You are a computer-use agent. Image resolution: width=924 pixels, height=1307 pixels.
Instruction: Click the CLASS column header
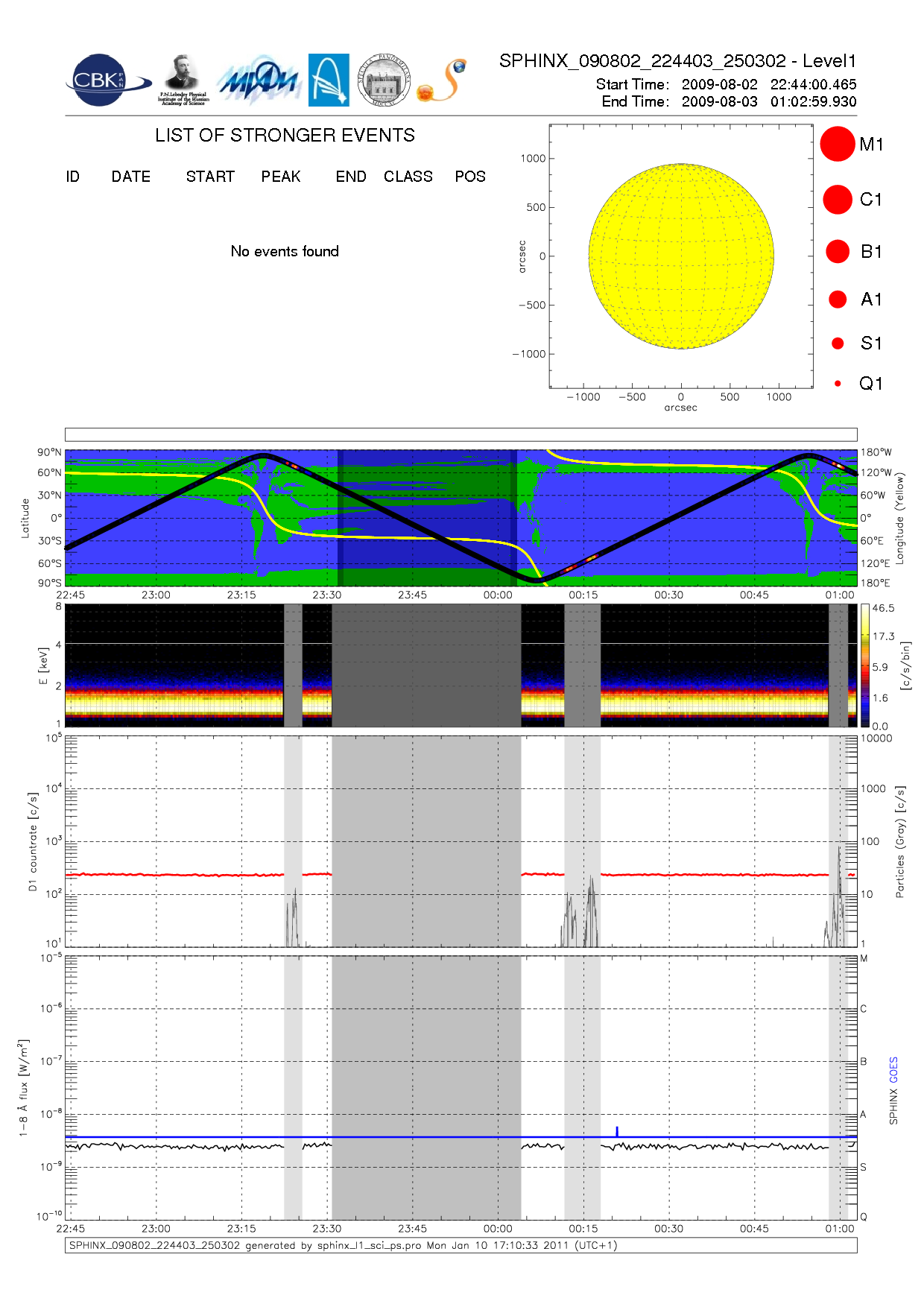coord(408,177)
